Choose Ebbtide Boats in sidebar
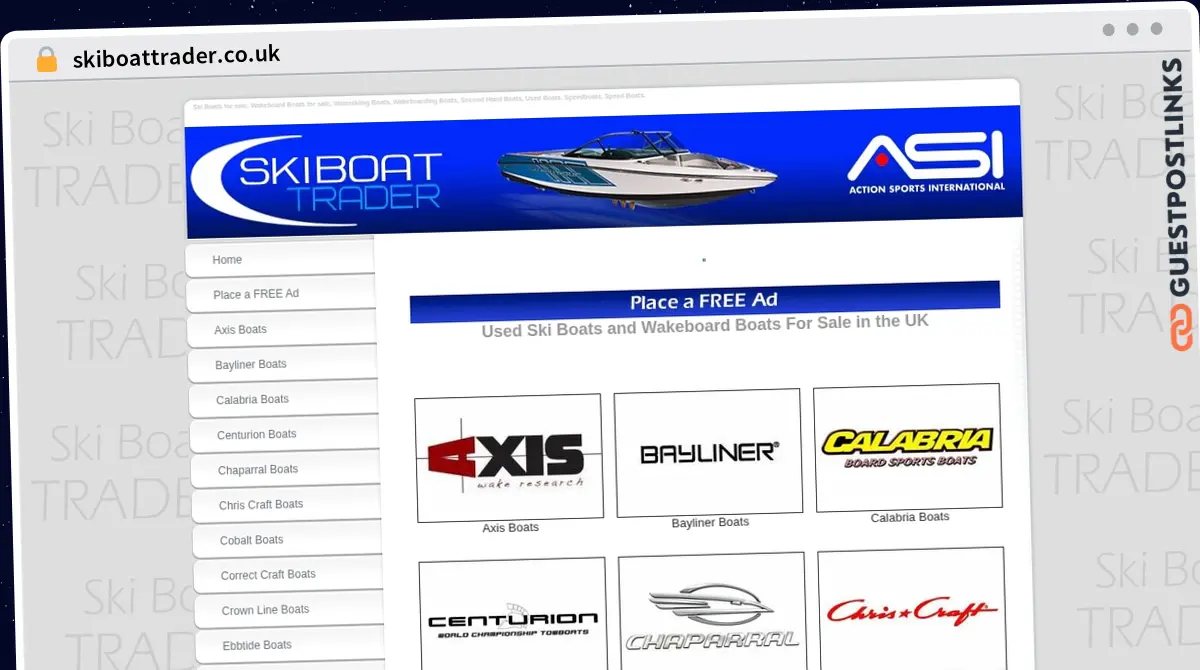The width and height of the screenshot is (1200, 670). coord(291,645)
